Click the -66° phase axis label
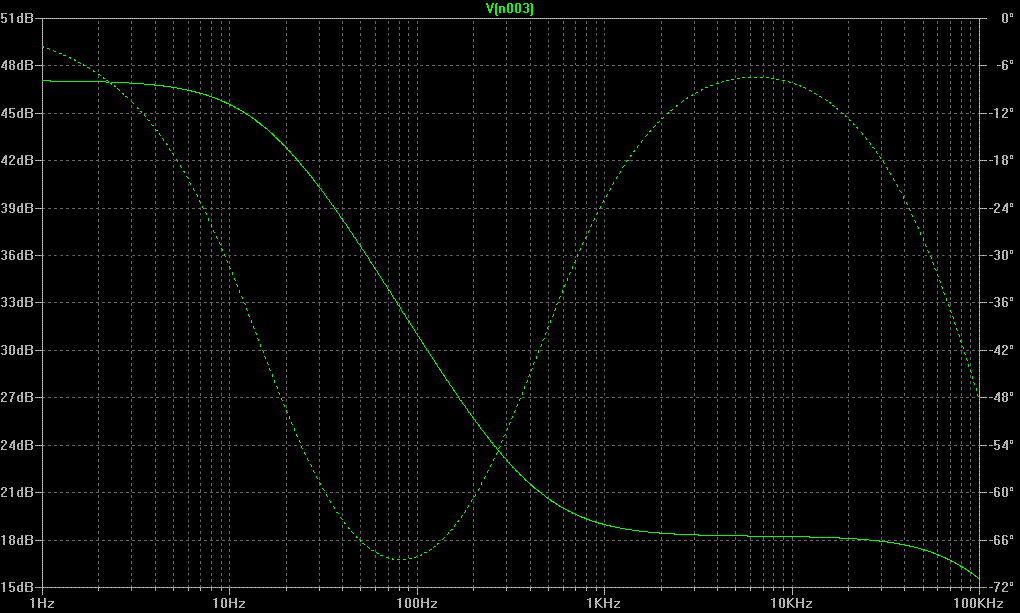The width and height of the screenshot is (1020, 613). point(1002,540)
